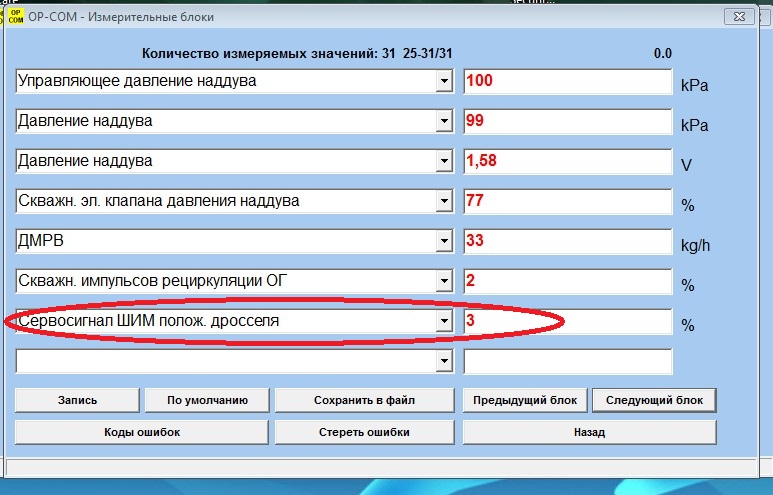
Task: Click value field showing 99 kPa
Action: point(568,121)
